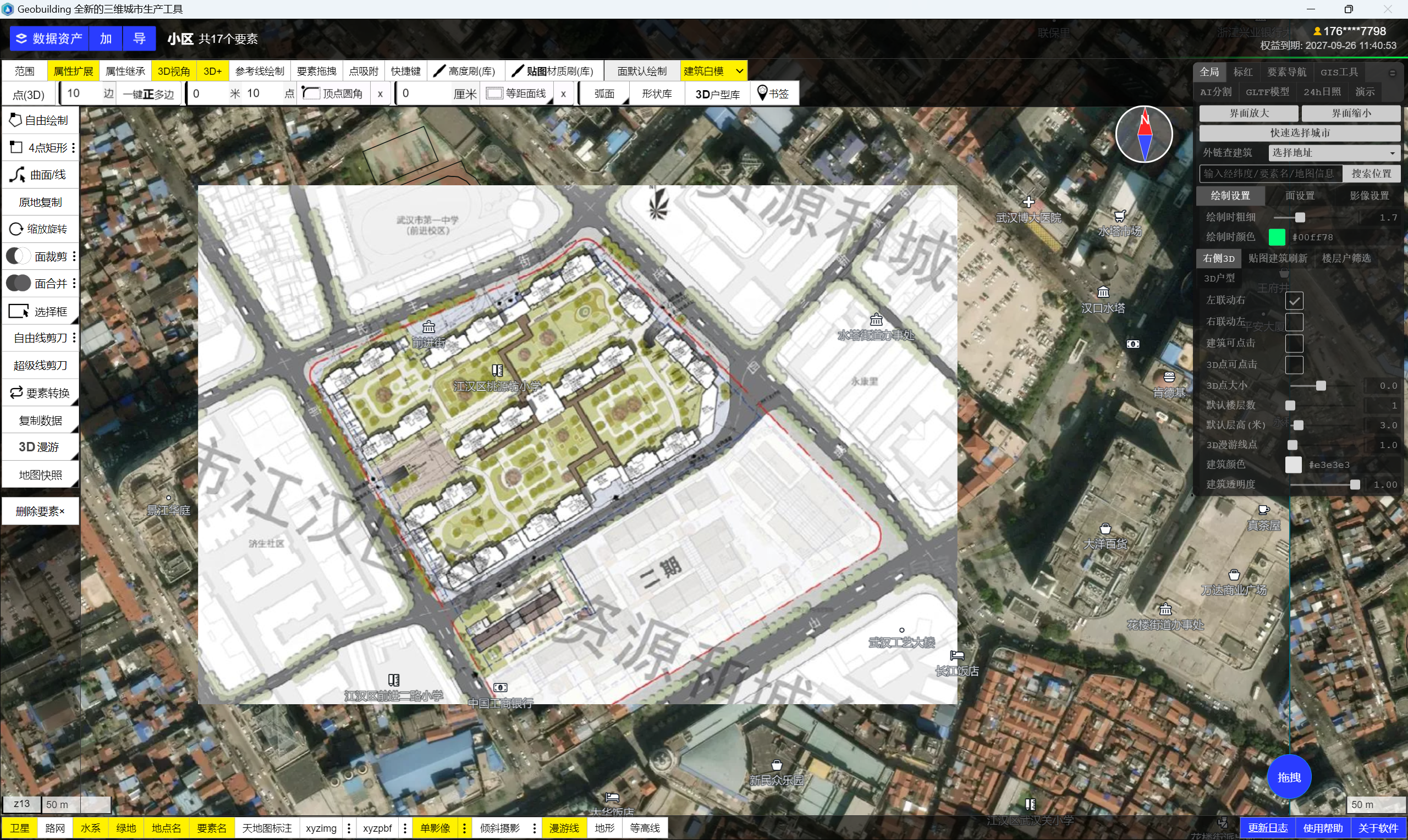Screen dimensions: 1408x840
Task: Open the 使用帮助 help button
Action: (x=1323, y=828)
